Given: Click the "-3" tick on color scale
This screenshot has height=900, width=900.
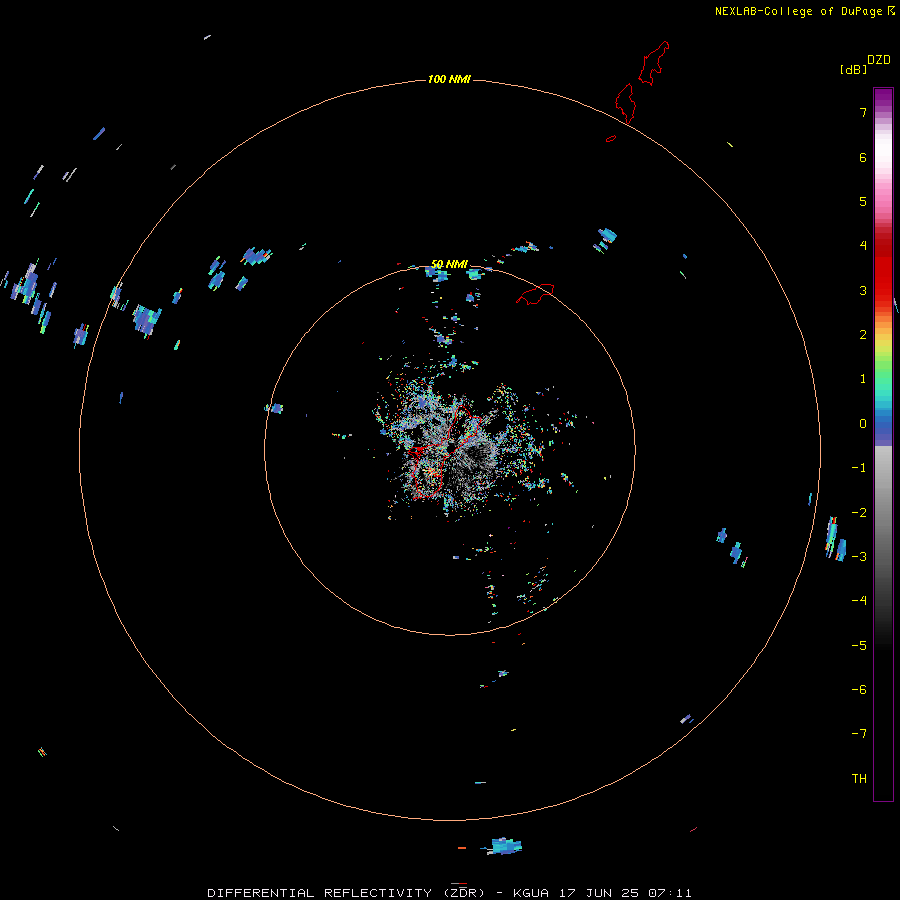Looking at the screenshot, I should [859, 557].
